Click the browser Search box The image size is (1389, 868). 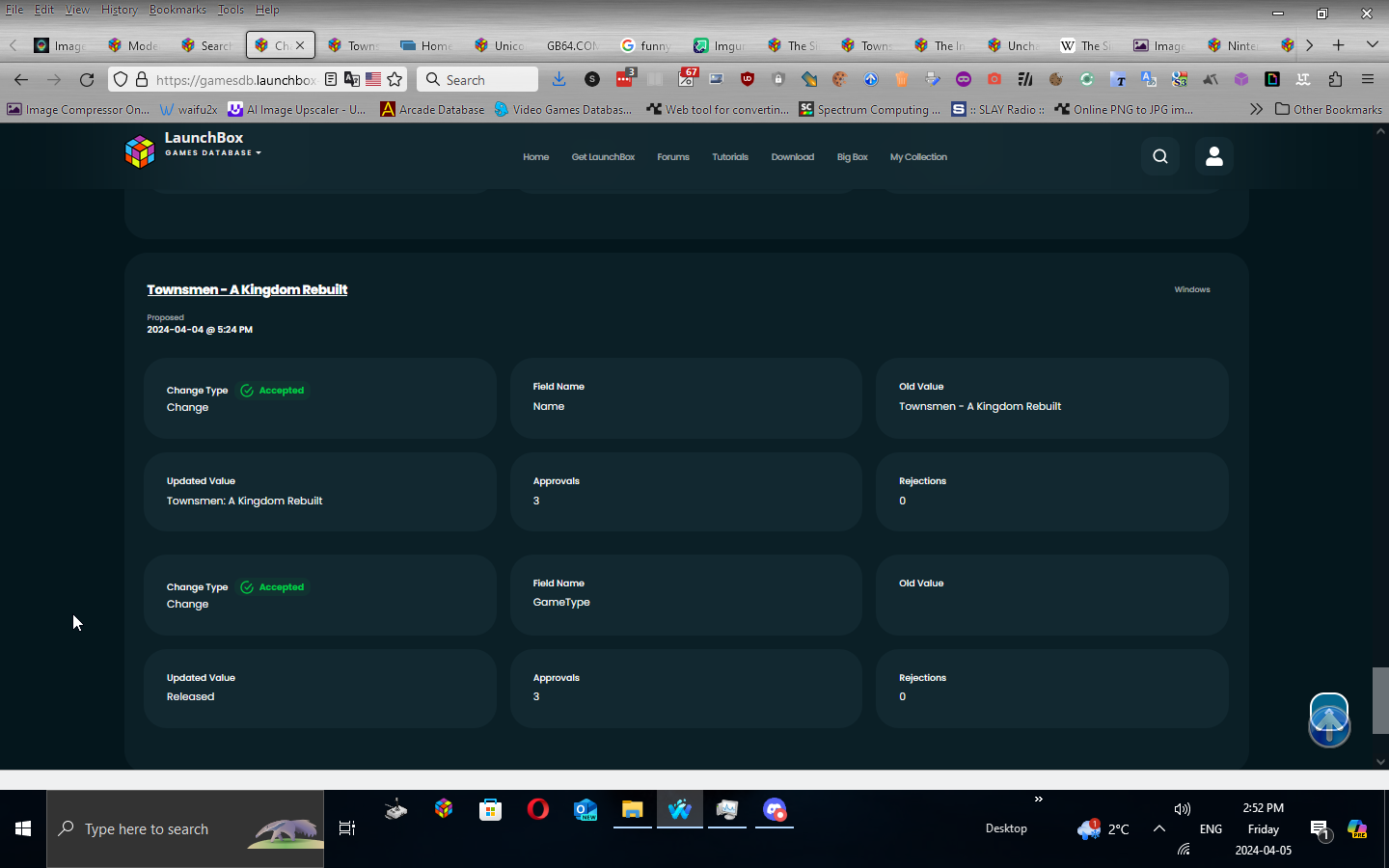(x=477, y=80)
